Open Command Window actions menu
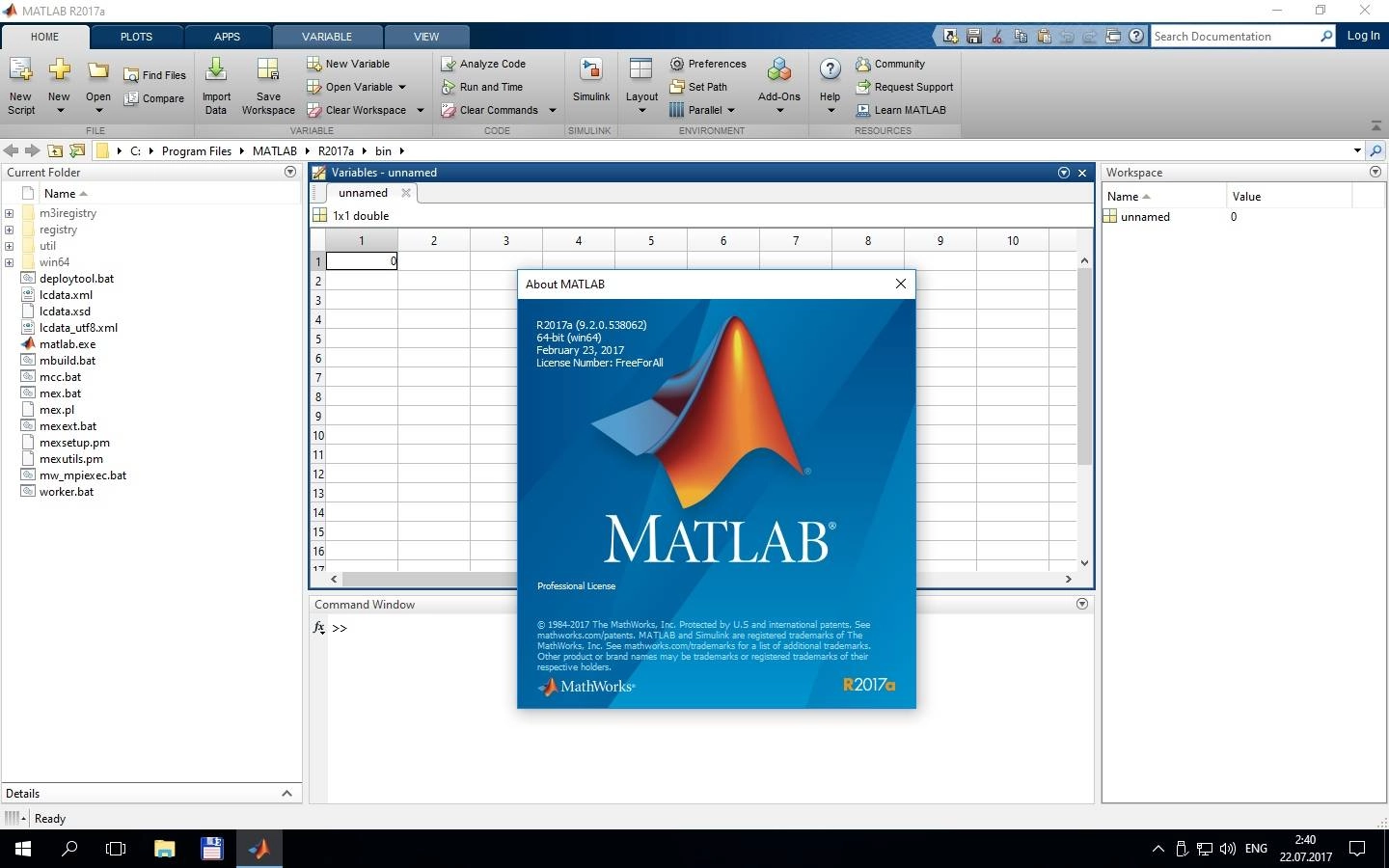This screenshot has width=1389, height=868. (x=1082, y=604)
